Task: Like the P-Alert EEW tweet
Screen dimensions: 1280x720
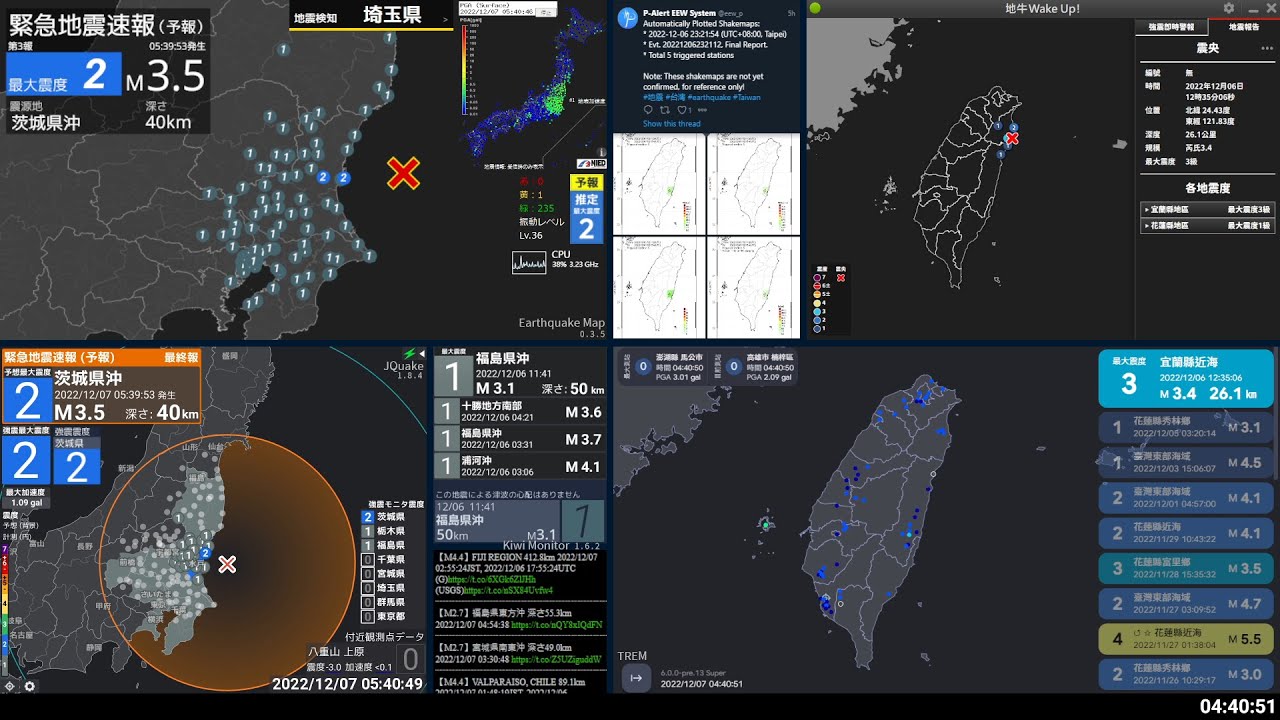Action: pos(682,110)
